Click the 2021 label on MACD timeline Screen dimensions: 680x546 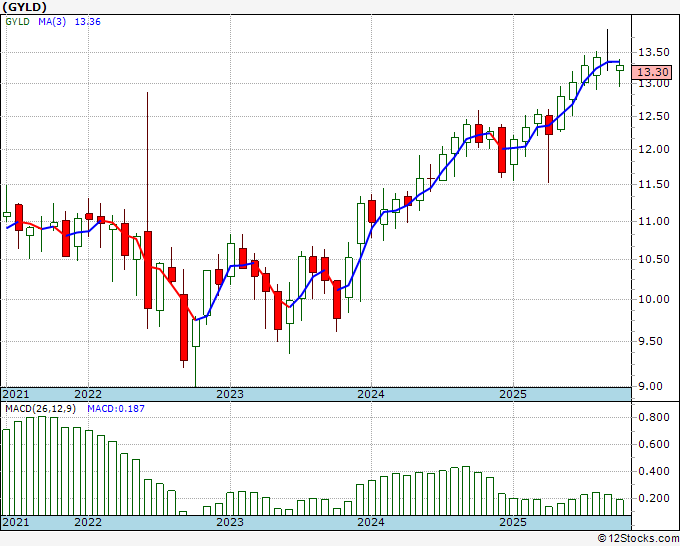click(16, 522)
